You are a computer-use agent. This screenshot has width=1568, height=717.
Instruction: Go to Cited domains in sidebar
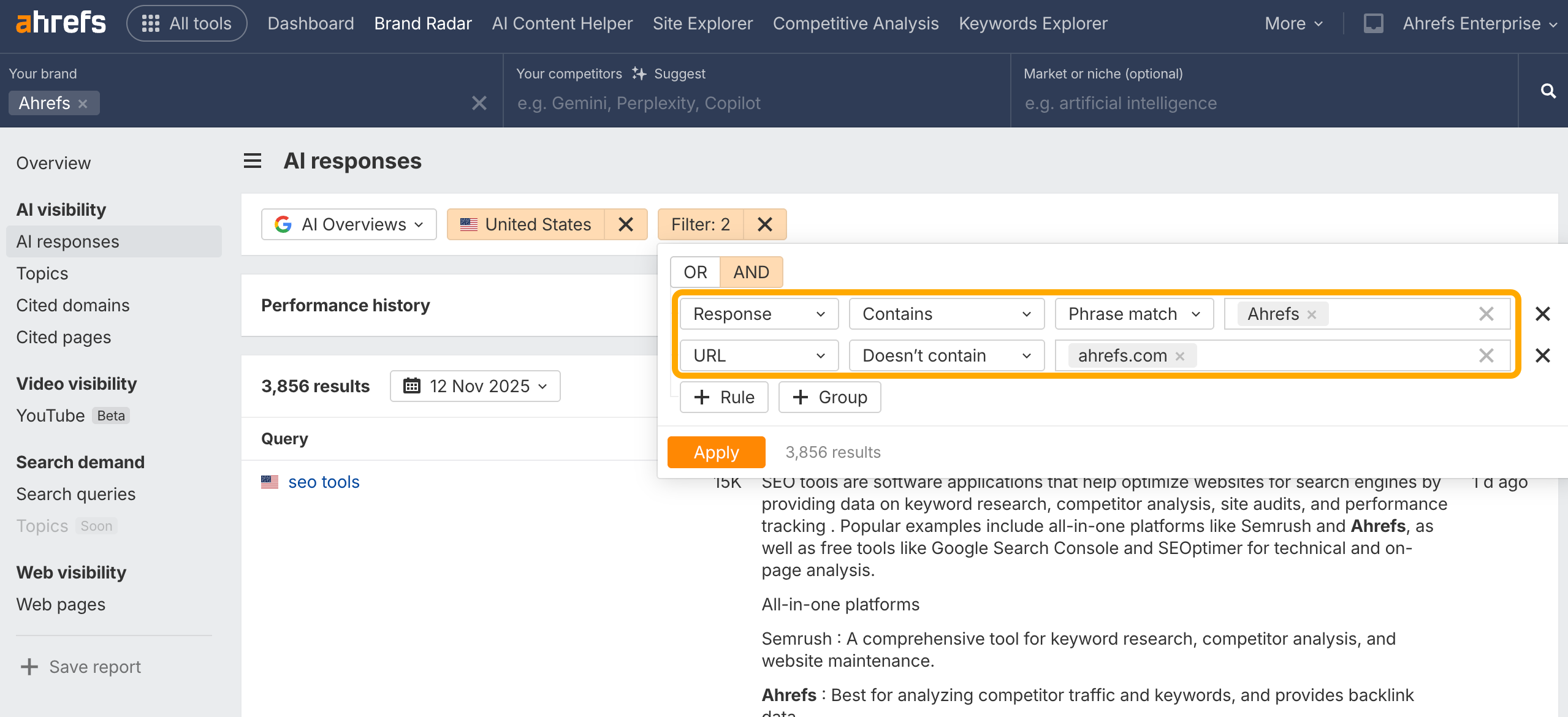tap(73, 305)
